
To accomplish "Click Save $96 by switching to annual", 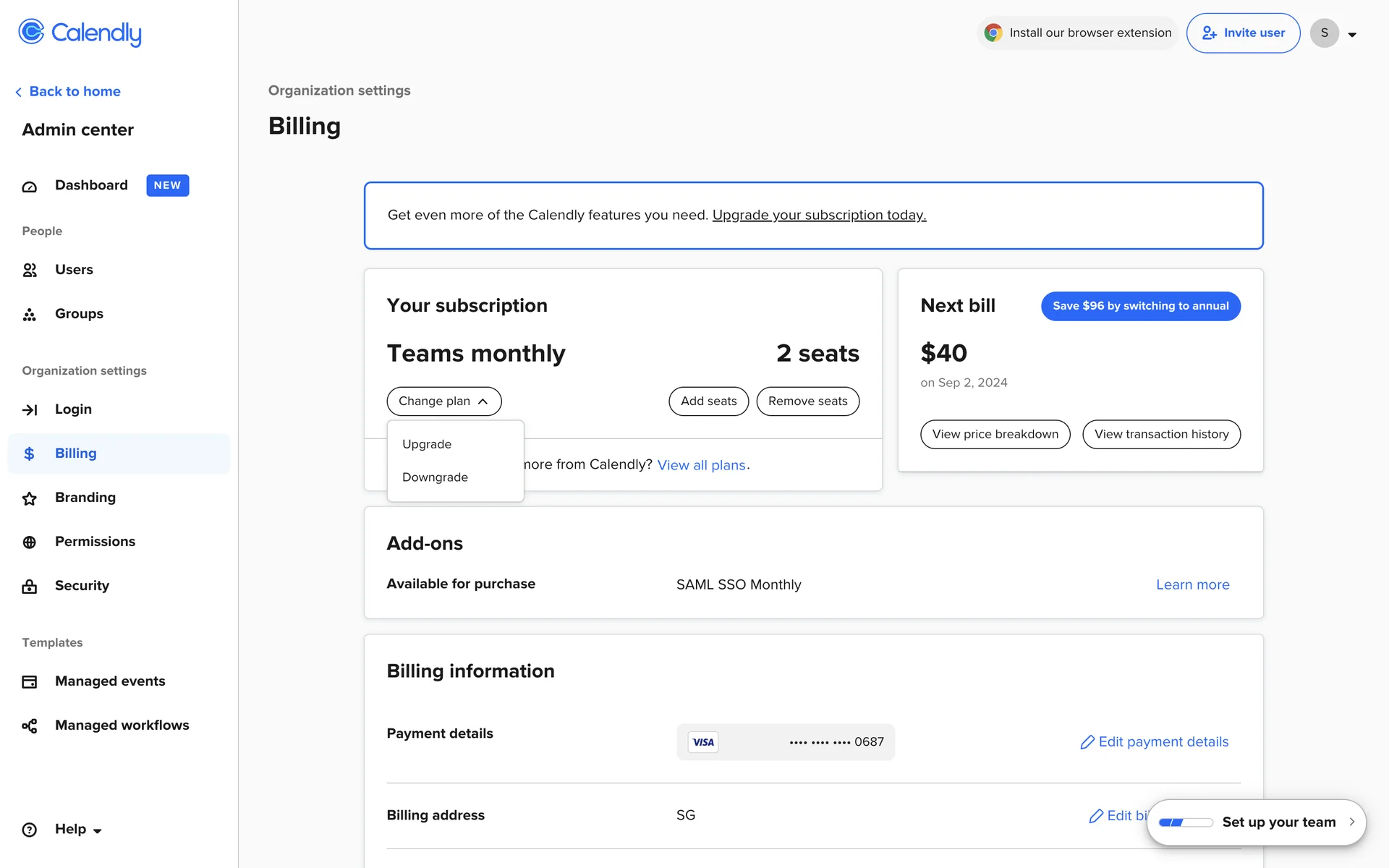I will tap(1140, 306).
